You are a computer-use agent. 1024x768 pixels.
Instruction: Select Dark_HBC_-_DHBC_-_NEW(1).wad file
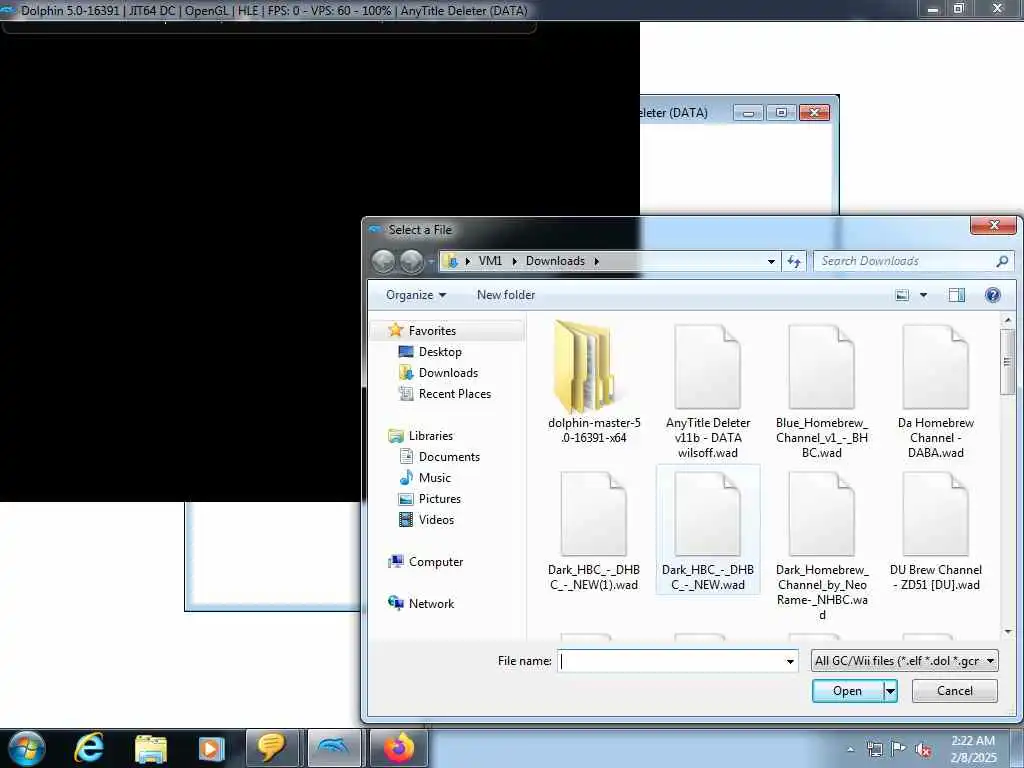coord(594,531)
